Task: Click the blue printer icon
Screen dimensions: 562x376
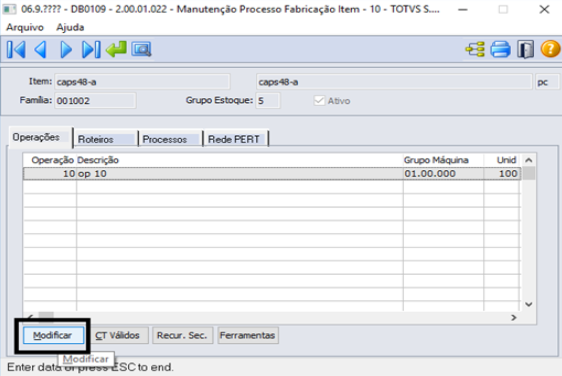Action: point(500,49)
